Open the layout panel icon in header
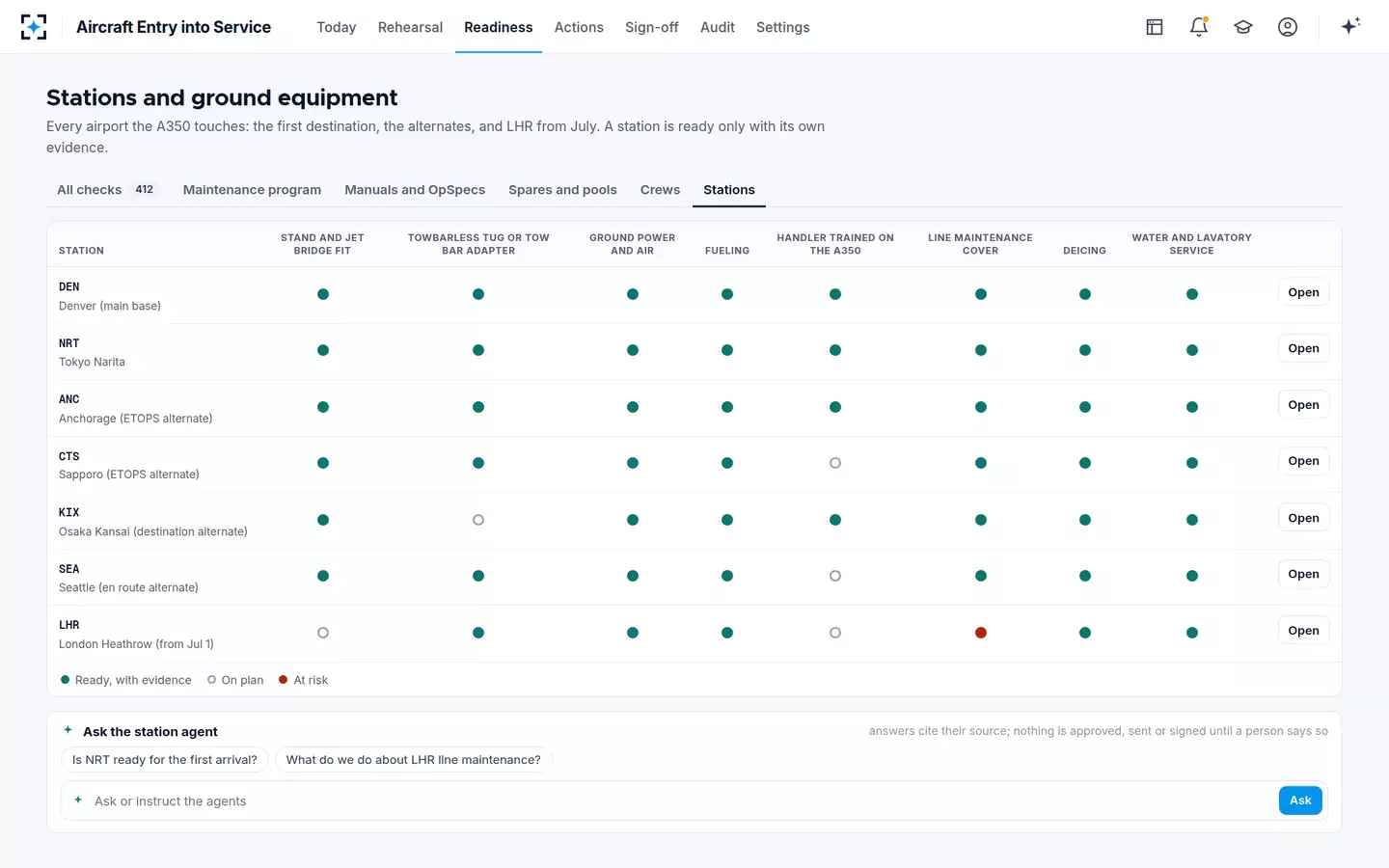Viewport: 1389px width, 868px height. click(x=1155, y=27)
